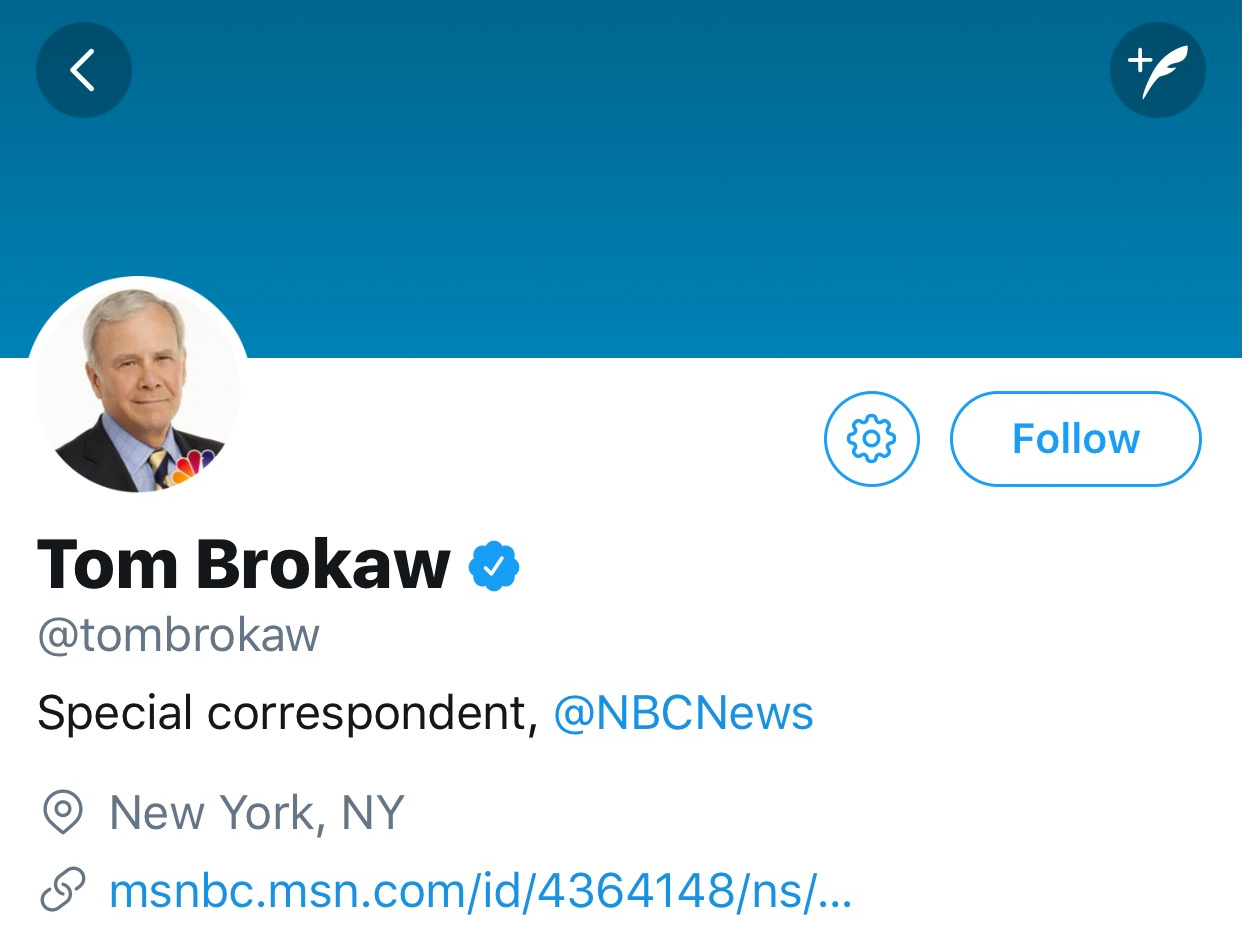Click the word Brokaw in the name
This screenshot has height=941, width=1242.
pyautogui.click(x=322, y=564)
